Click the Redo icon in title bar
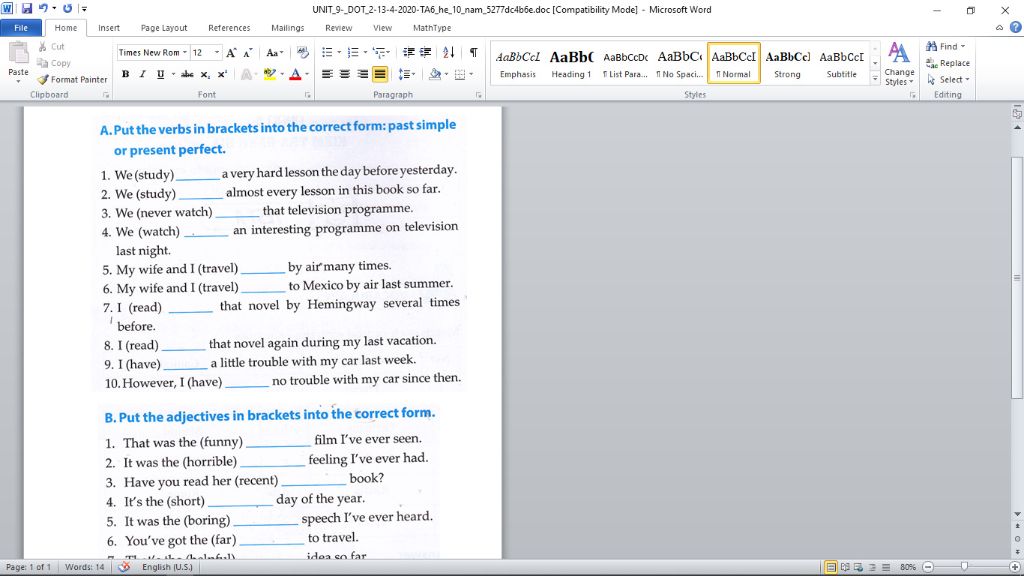Screen dimensions: 1024x576 pos(67,9)
